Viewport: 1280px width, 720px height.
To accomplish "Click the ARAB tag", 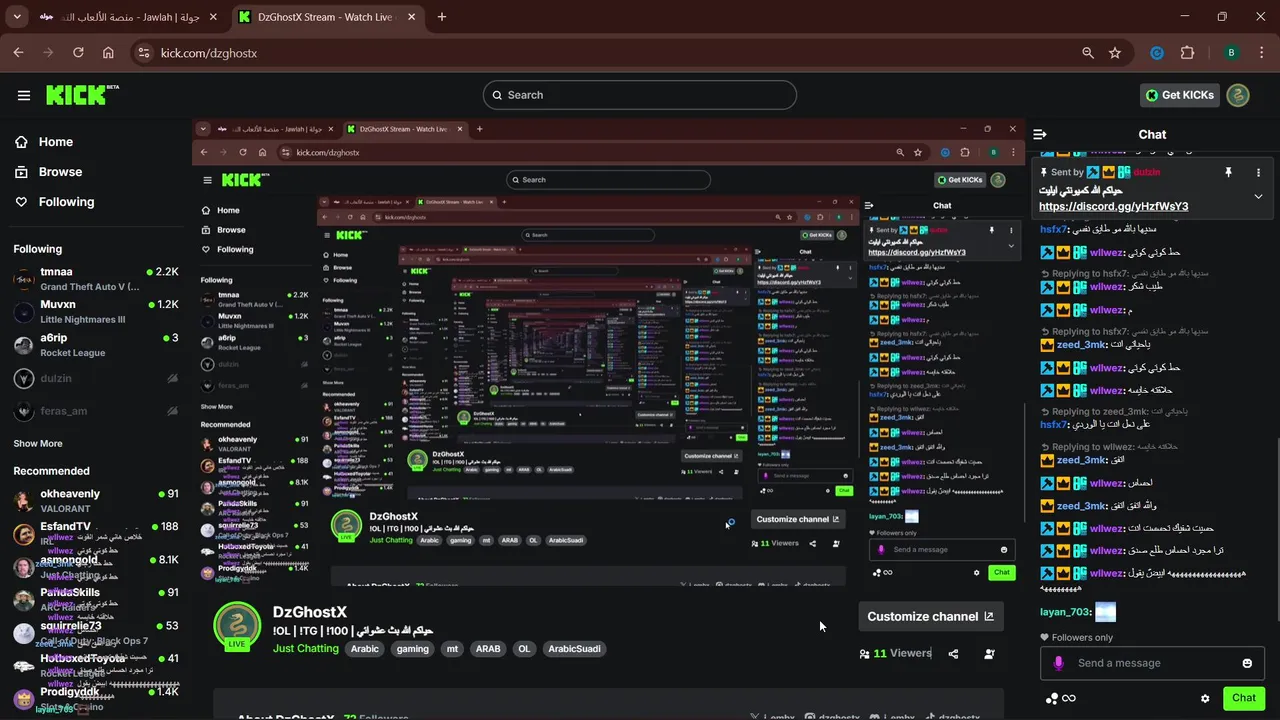I will coord(488,649).
